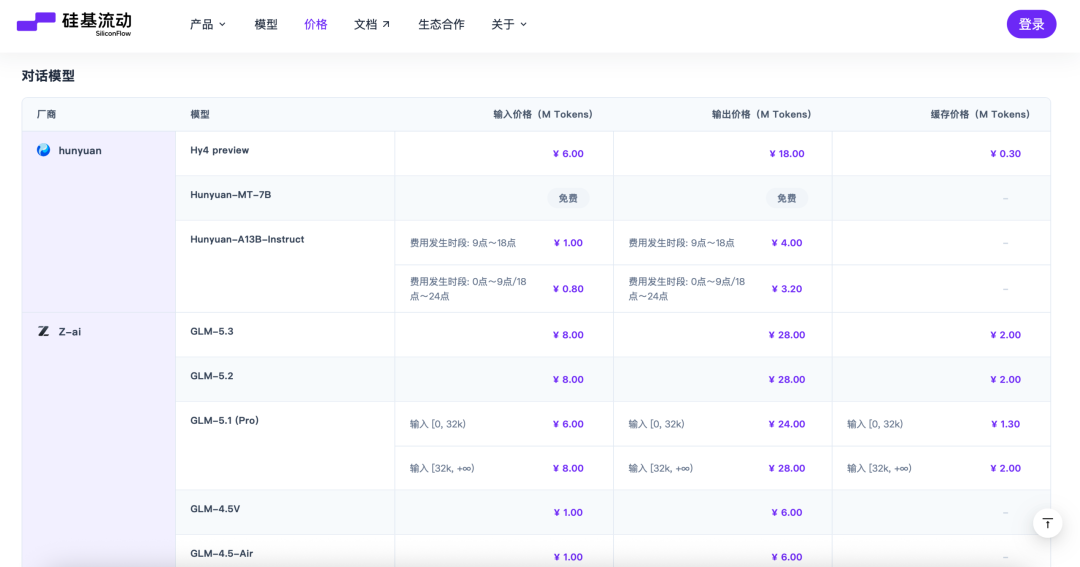
Task: Click the GLM-4.5V model name
Action: 216,509
